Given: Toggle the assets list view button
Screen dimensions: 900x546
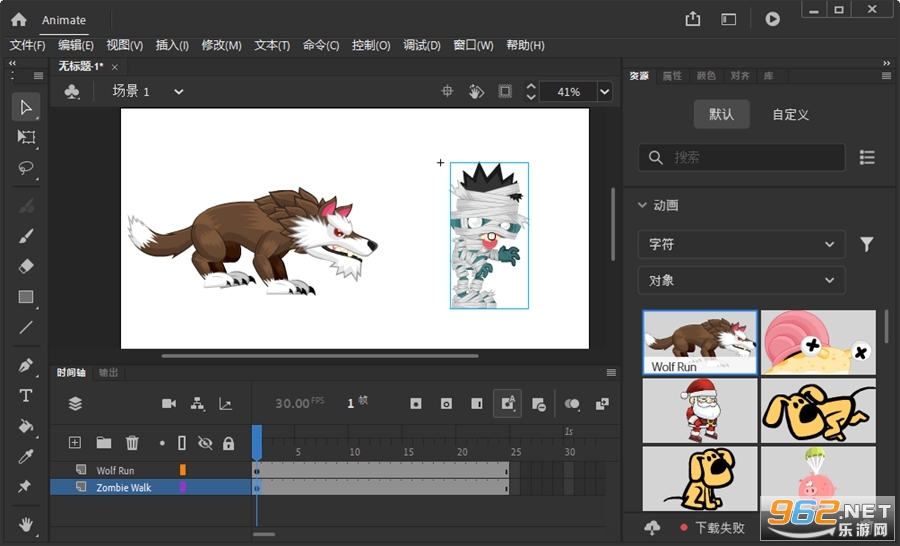Looking at the screenshot, I should 867,157.
